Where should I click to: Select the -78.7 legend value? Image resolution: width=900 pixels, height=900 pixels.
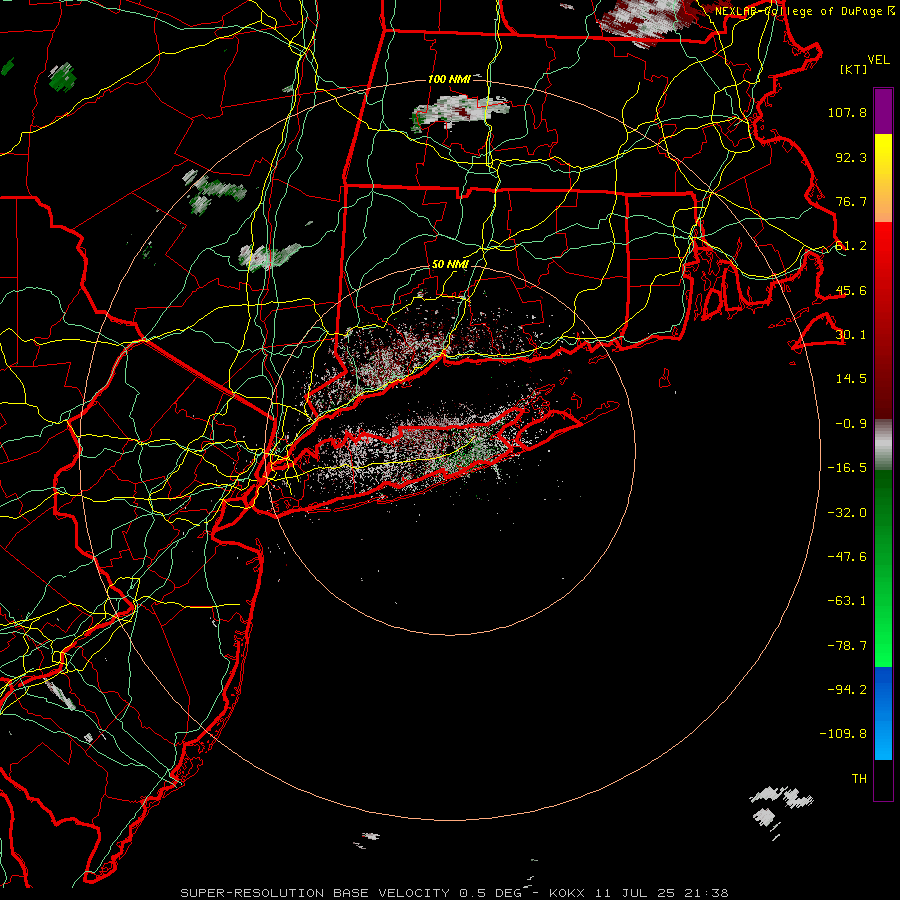pos(847,646)
